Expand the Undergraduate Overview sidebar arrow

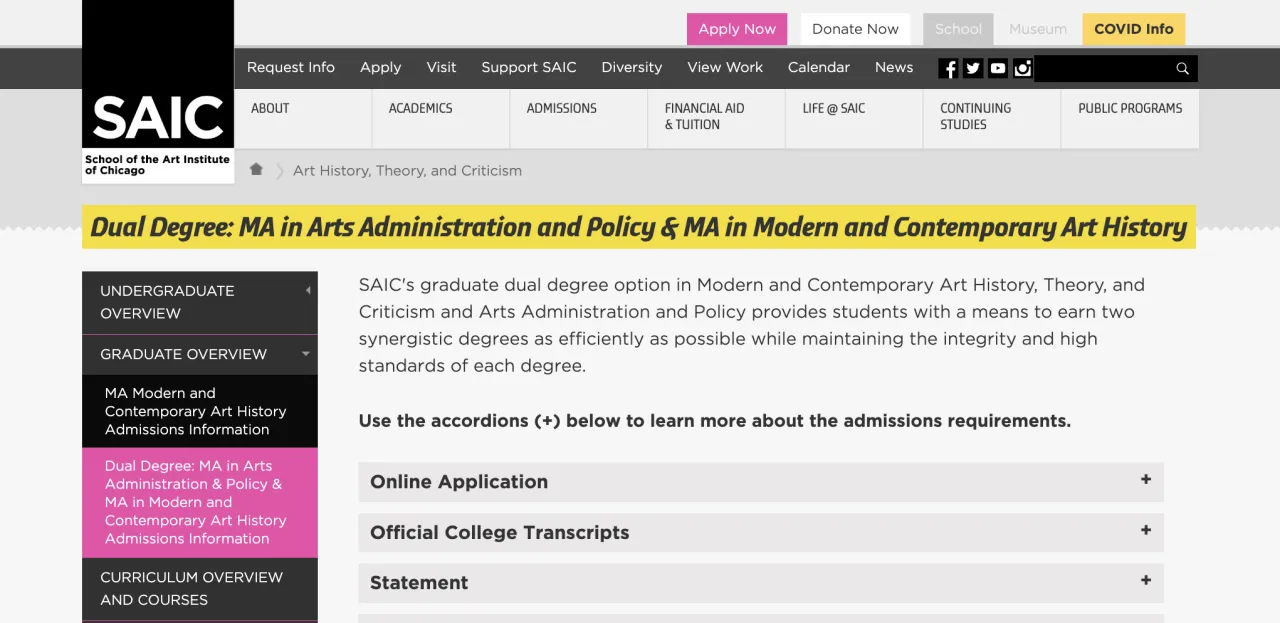click(308, 291)
